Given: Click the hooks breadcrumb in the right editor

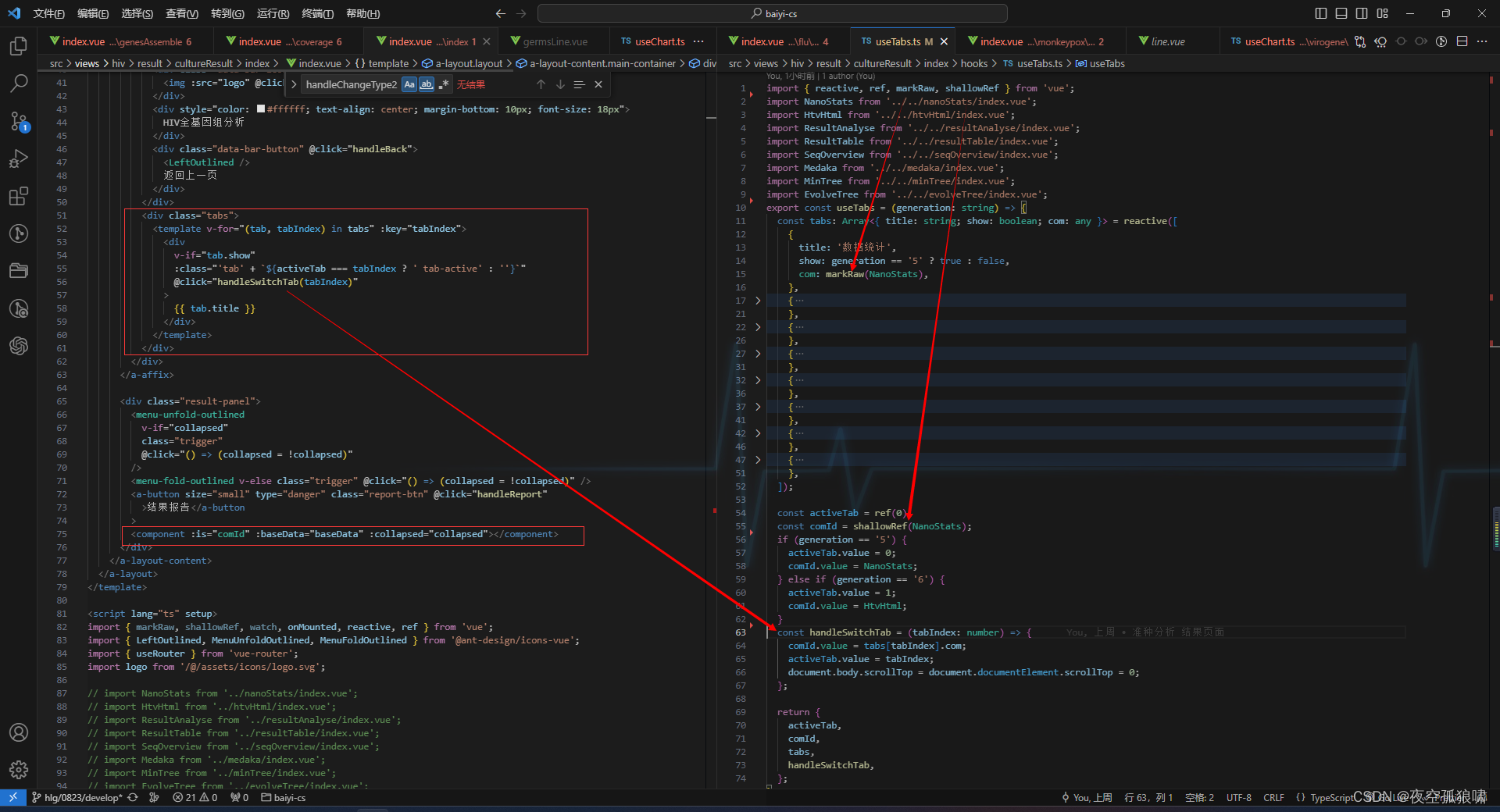Looking at the screenshot, I should click(973, 63).
